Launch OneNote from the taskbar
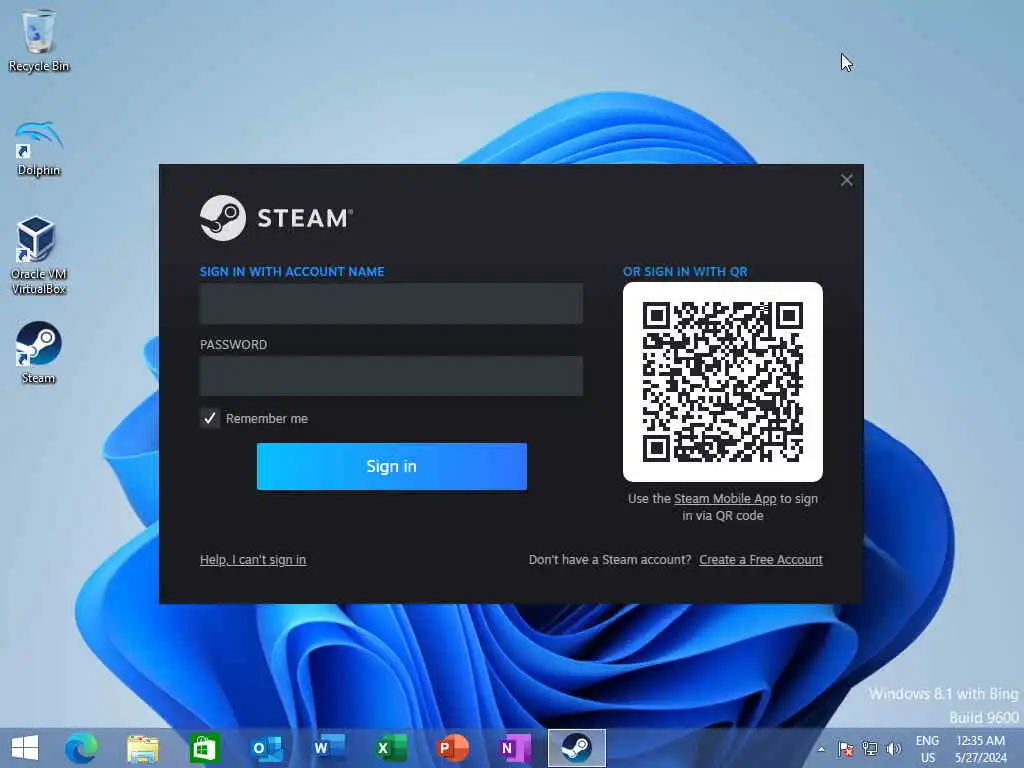 [515, 748]
